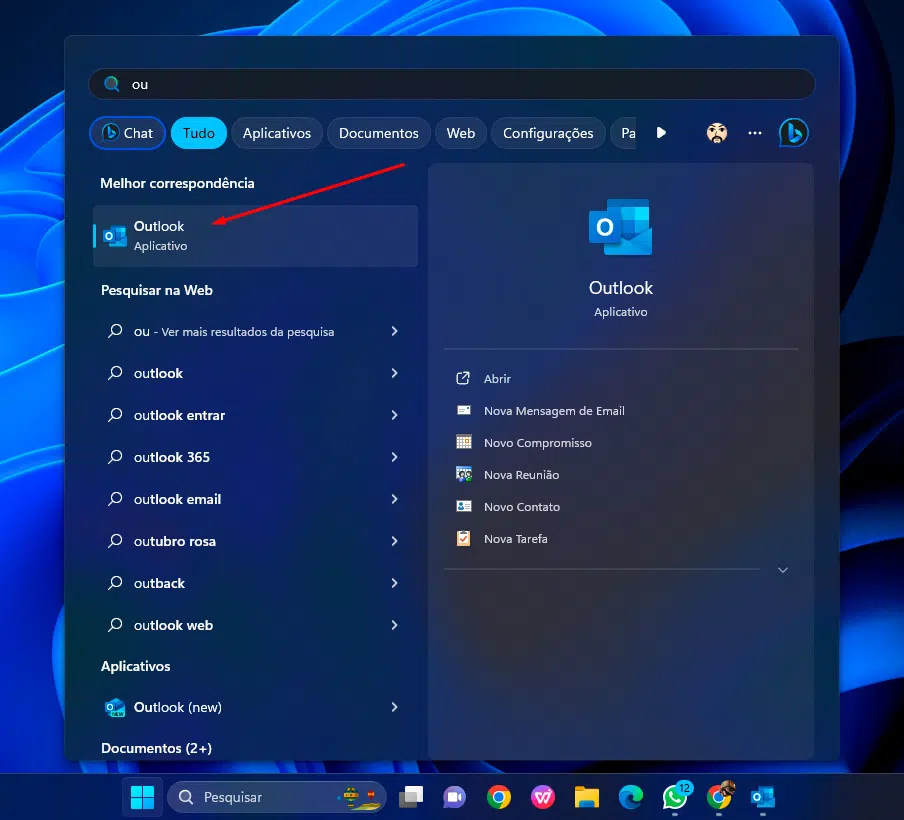The width and height of the screenshot is (904, 820).
Task: Launch Google Chrome from taskbar
Action: [499, 797]
